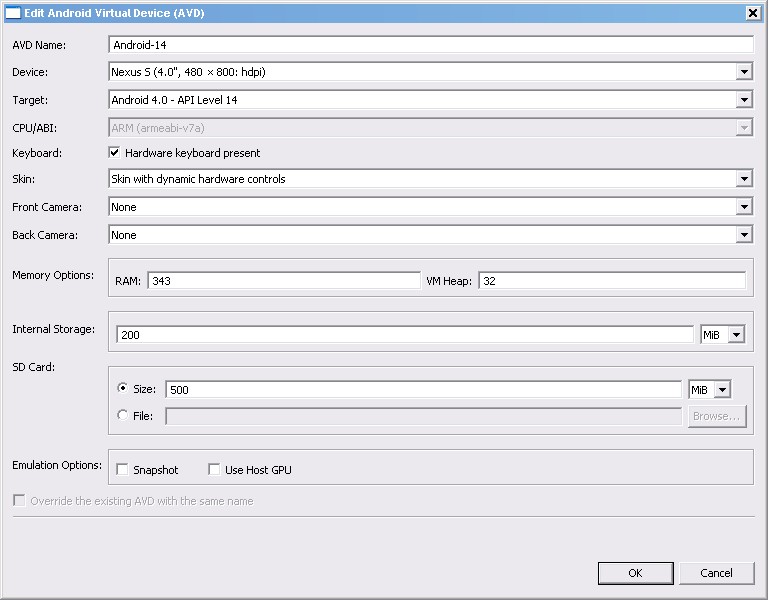Image resolution: width=768 pixels, height=600 pixels.
Task: Expand the Target API level dropdown
Action: pos(743,100)
